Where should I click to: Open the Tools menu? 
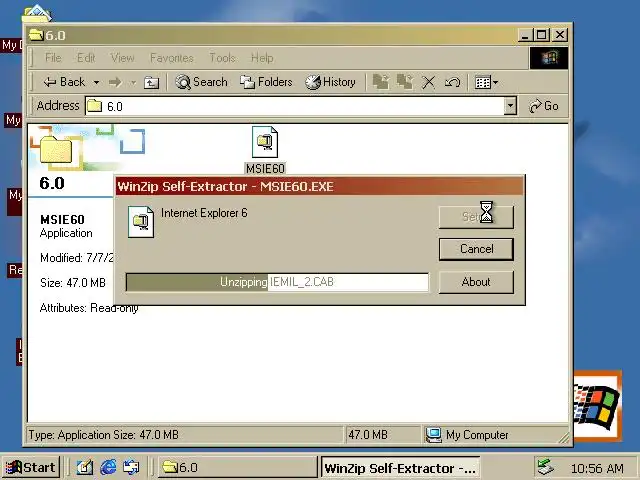pos(222,58)
